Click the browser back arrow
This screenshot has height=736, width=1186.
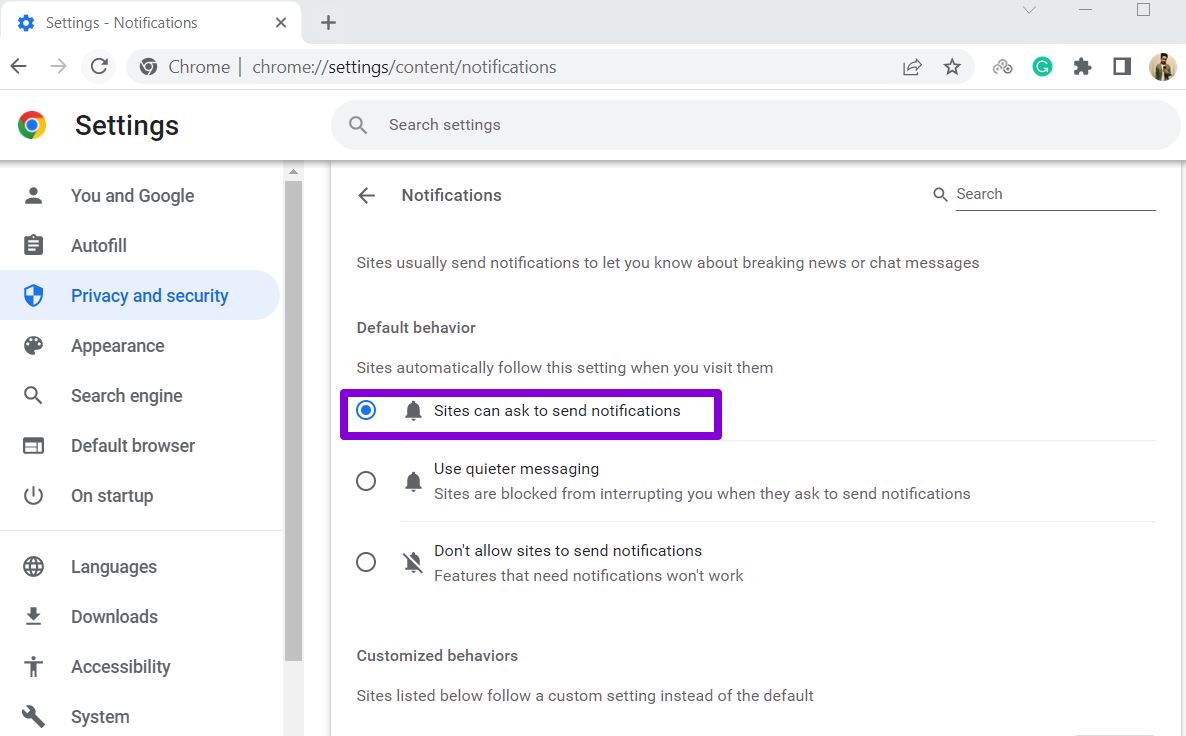pos(19,67)
